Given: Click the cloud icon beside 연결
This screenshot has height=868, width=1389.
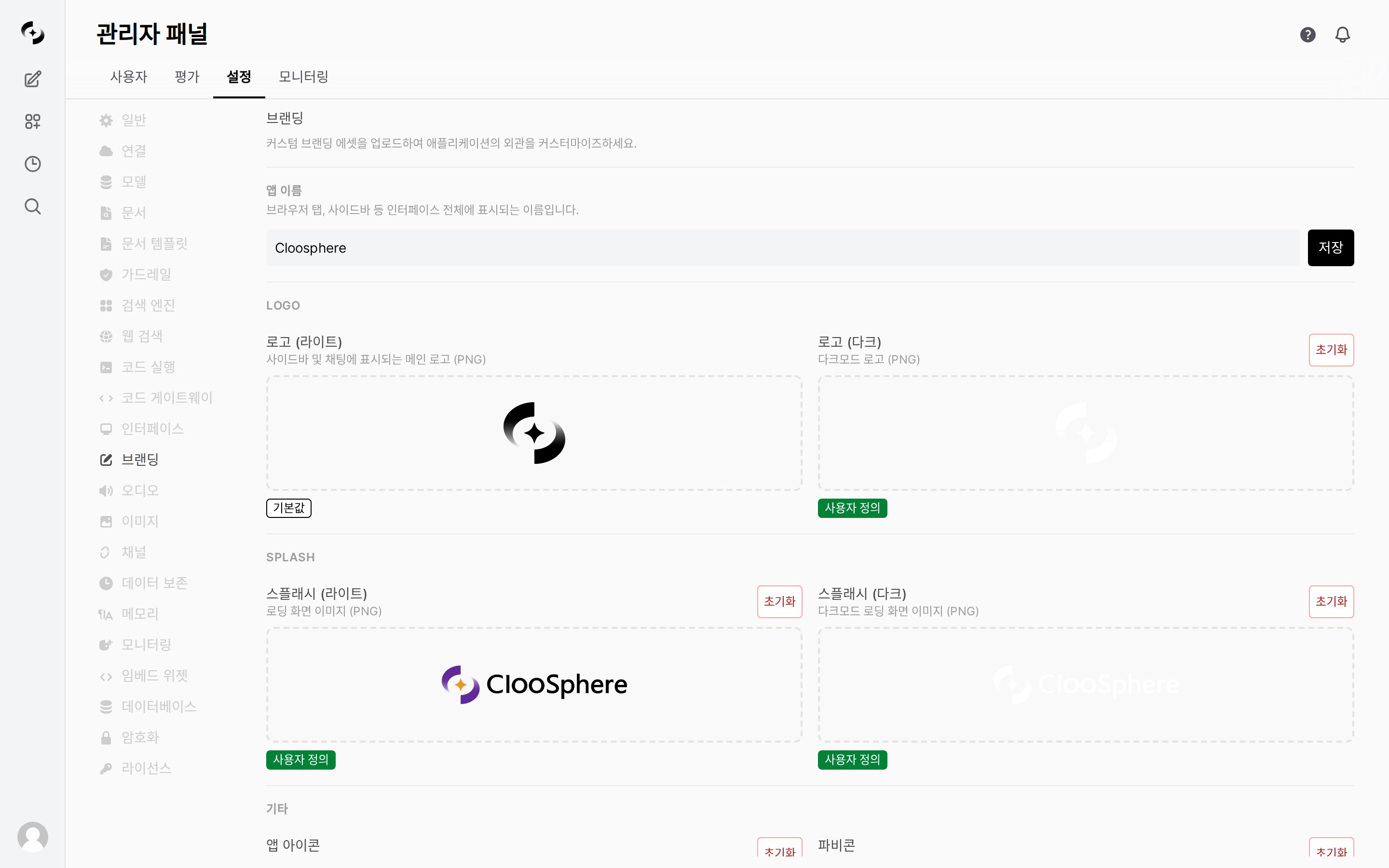Looking at the screenshot, I should pos(106,151).
